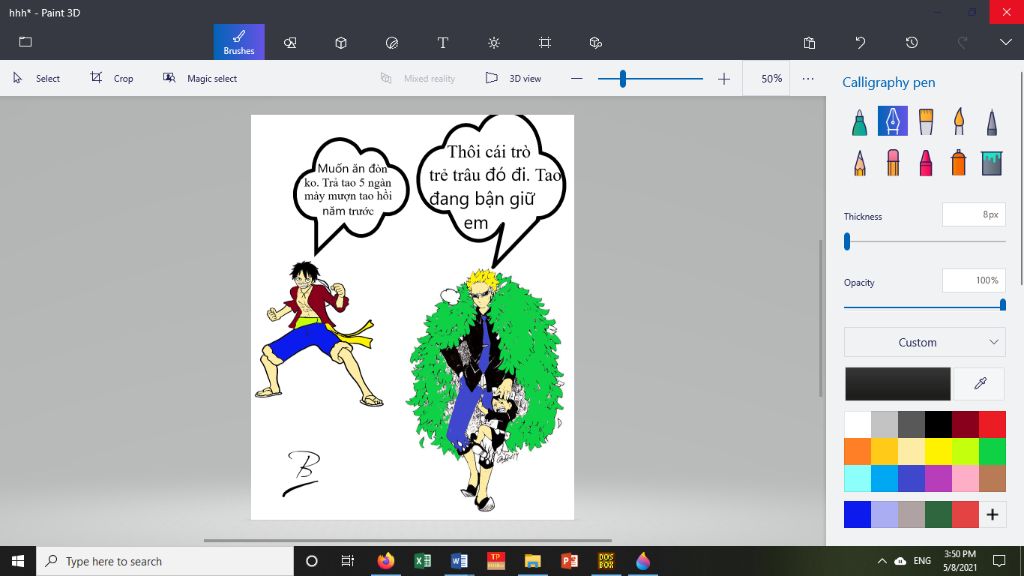Activate the eyedropper color picker
This screenshot has height=576, width=1024.
tap(980, 383)
